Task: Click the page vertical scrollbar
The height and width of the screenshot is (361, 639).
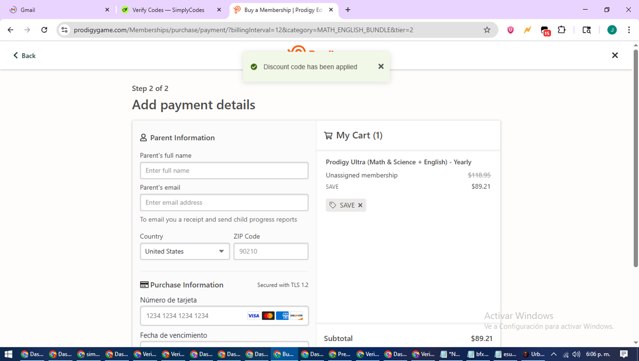Action: tap(635, 159)
